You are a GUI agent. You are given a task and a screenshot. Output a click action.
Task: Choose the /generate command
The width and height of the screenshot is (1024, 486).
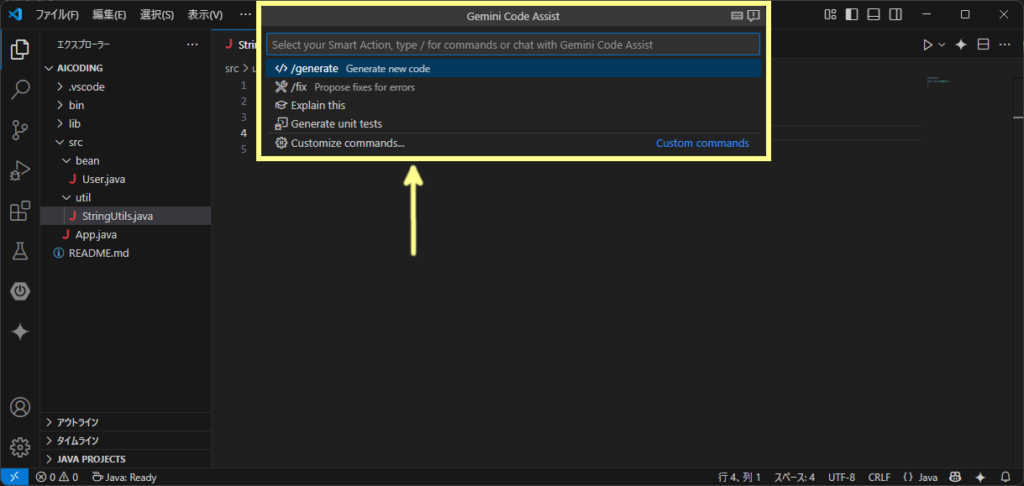[513, 68]
